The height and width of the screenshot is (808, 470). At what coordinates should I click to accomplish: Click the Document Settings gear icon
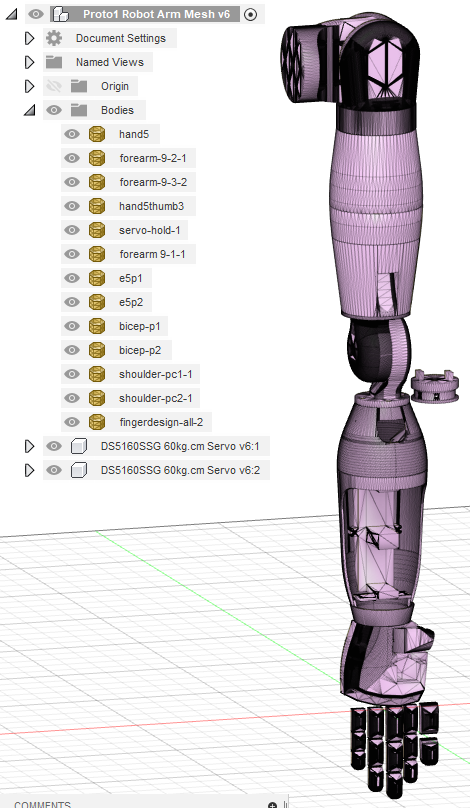point(54,38)
